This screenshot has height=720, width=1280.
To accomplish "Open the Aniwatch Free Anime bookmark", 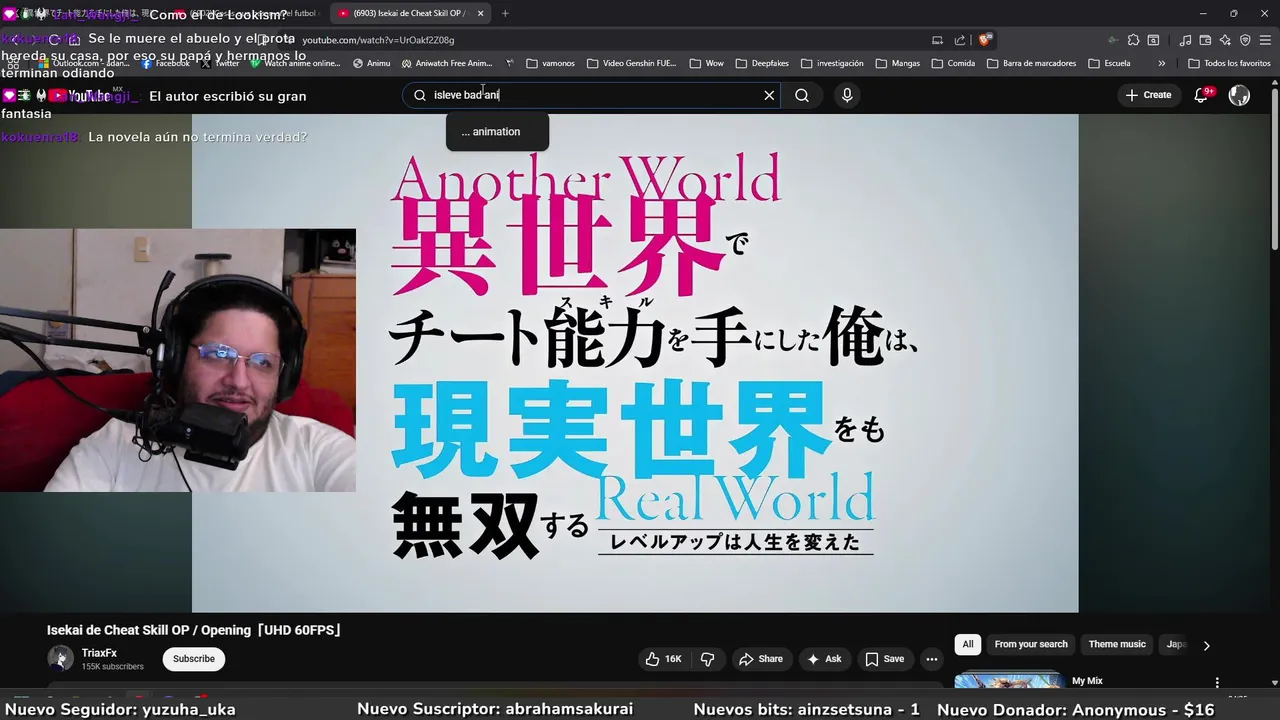I will (447, 63).
